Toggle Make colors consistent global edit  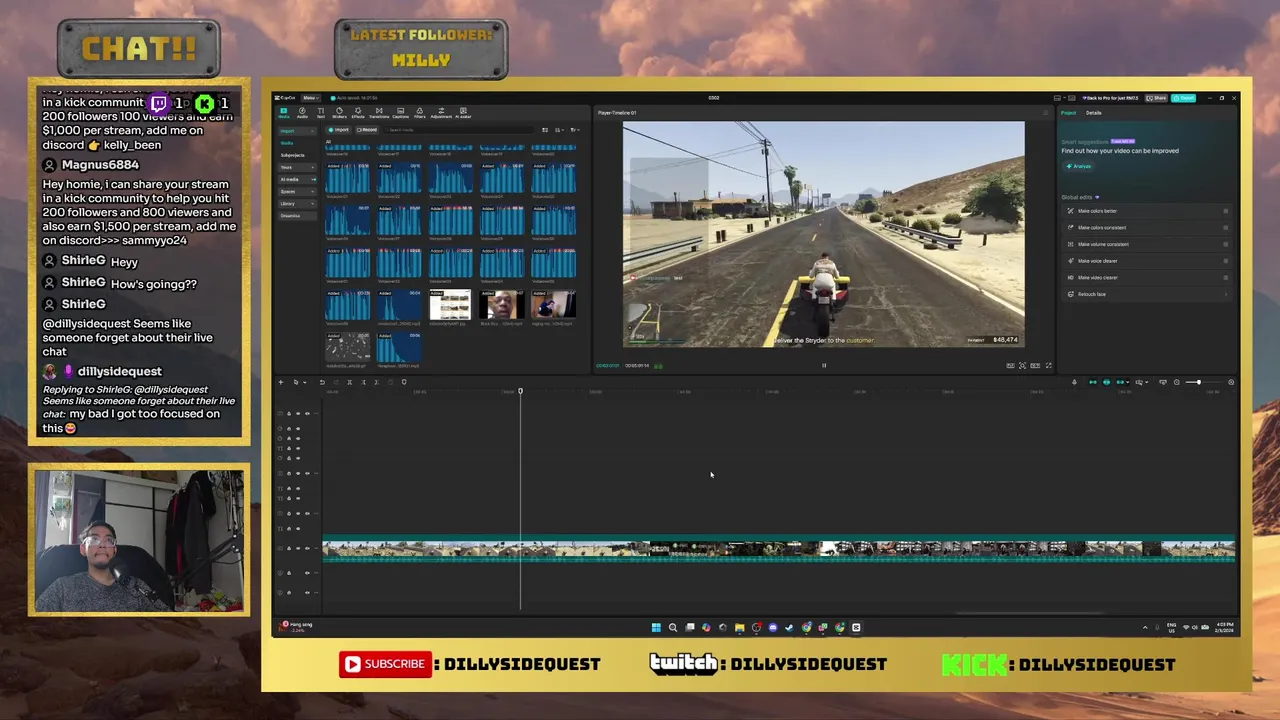(1226, 228)
